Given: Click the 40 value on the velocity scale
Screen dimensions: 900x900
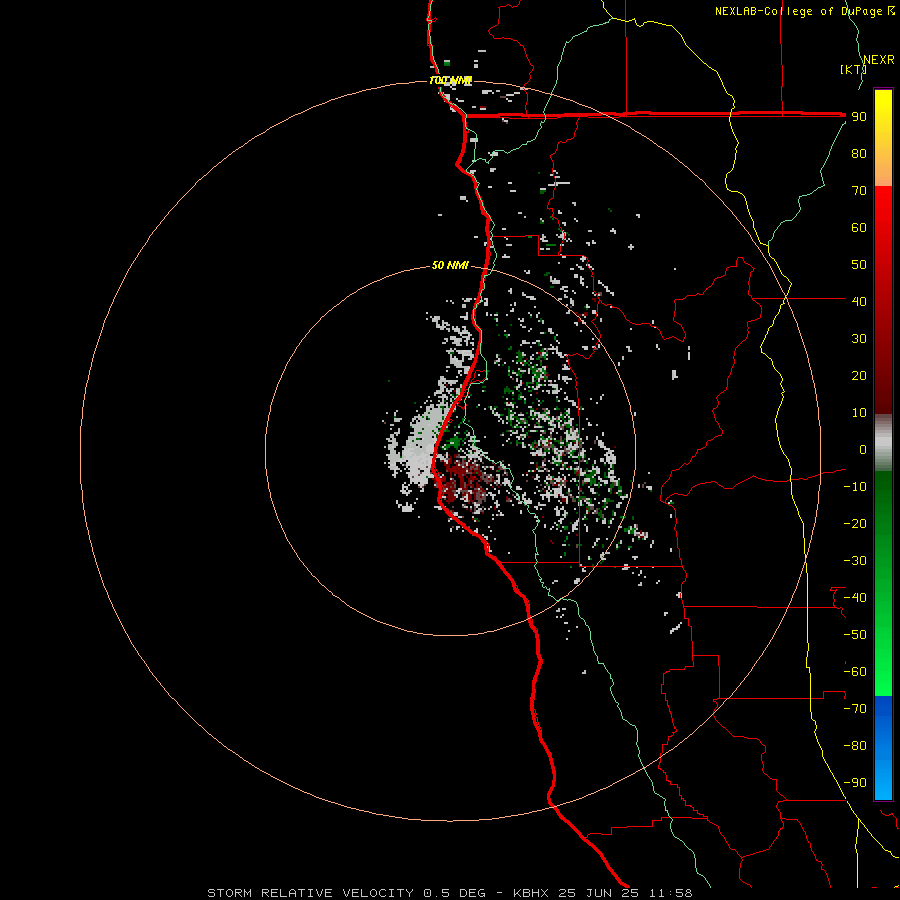Looking at the screenshot, I should [859, 301].
